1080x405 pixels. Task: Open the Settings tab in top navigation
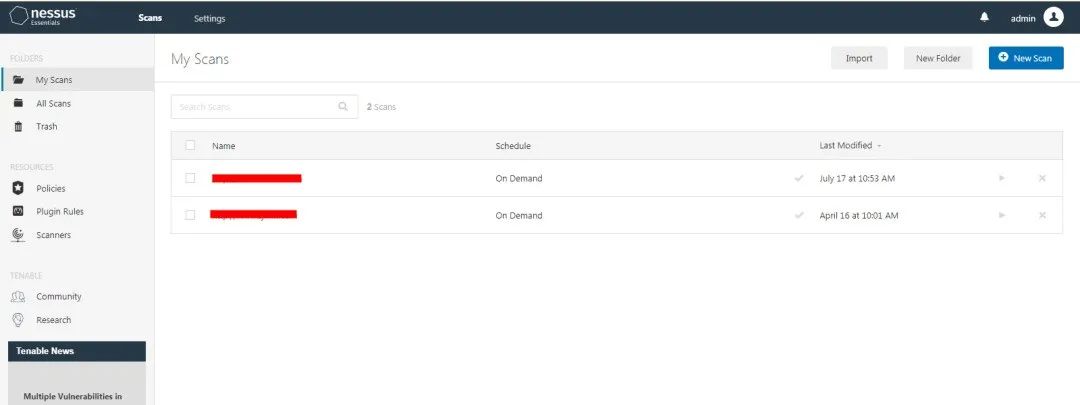point(209,18)
